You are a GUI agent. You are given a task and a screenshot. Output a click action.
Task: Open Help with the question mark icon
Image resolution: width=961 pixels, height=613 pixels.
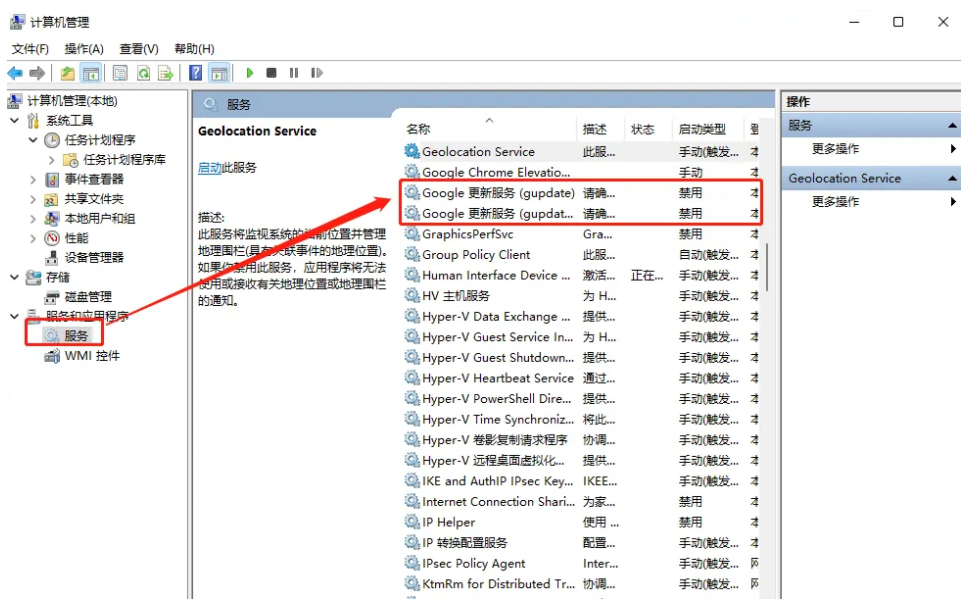[x=195, y=73]
